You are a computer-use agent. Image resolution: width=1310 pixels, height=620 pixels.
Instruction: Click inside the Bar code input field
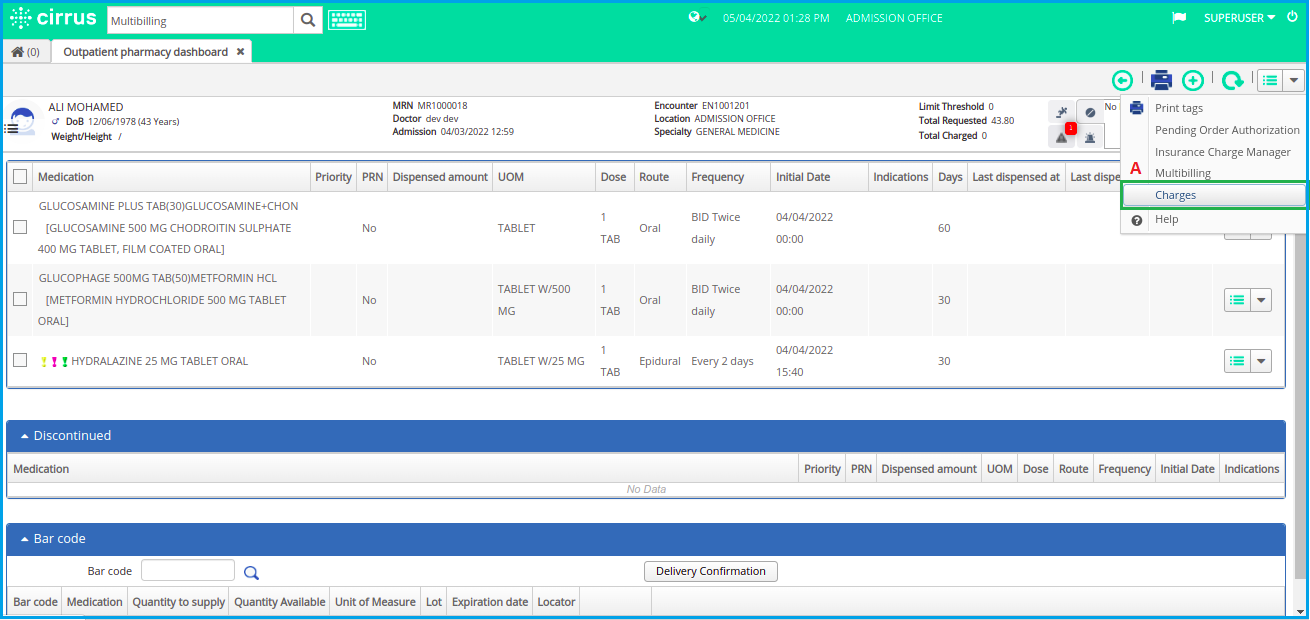click(x=187, y=571)
